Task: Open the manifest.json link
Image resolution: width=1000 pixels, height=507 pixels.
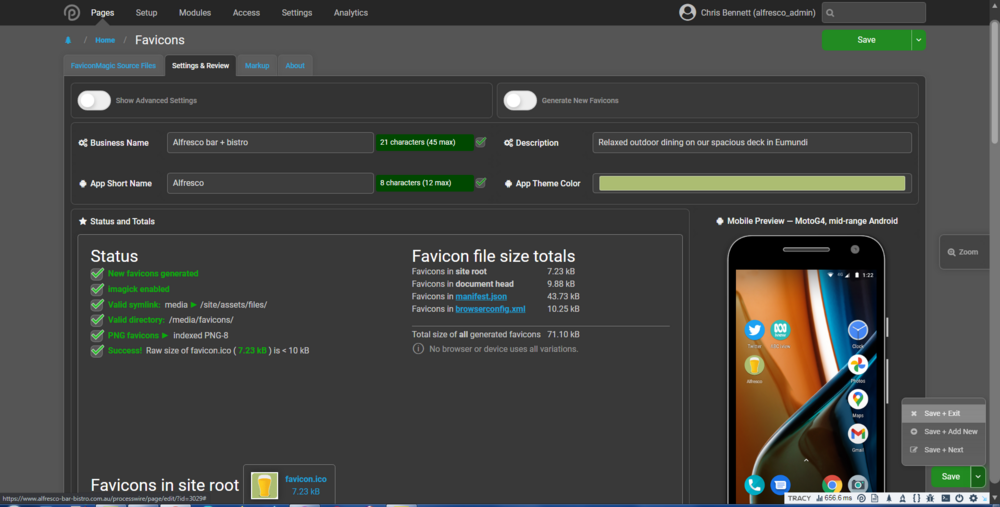Action: pyautogui.click(x=481, y=296)
